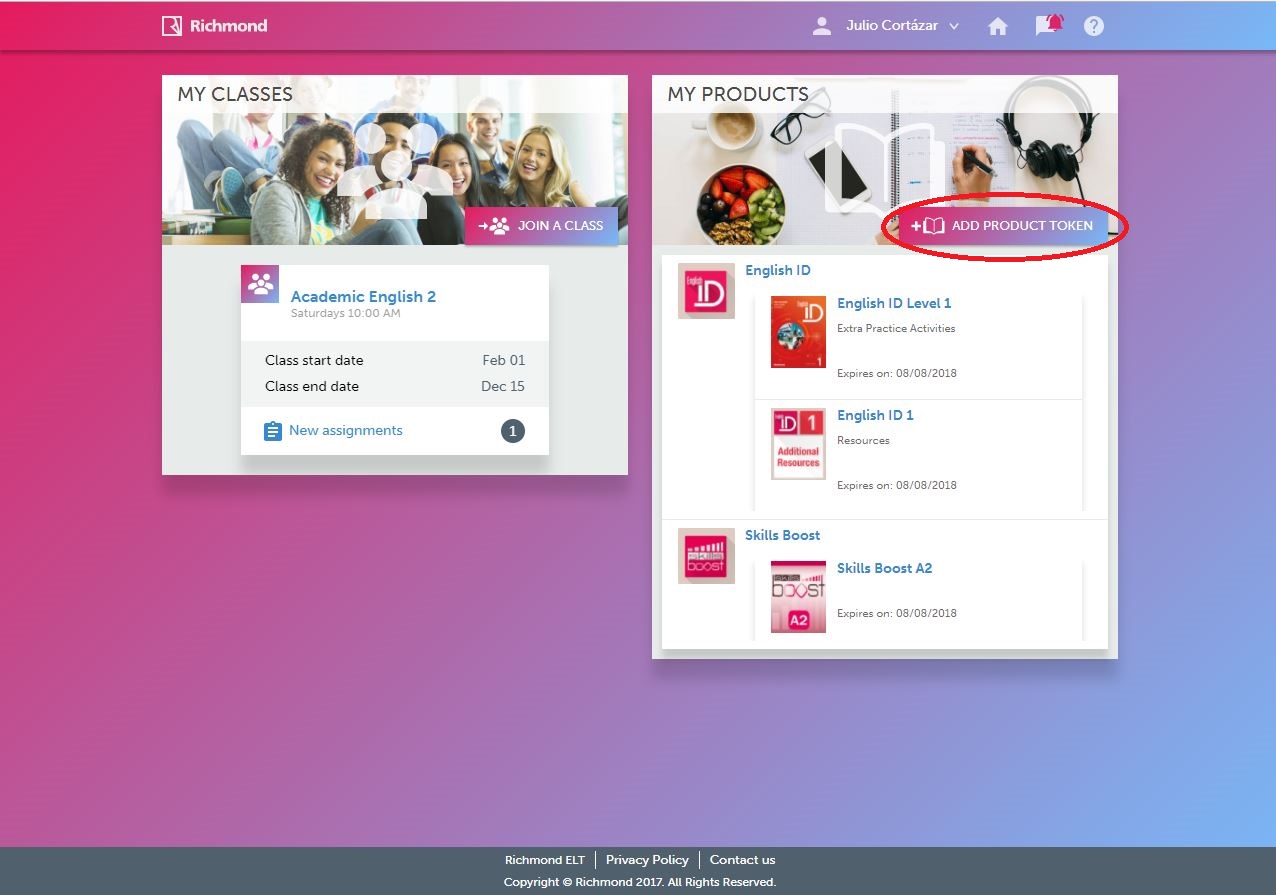Open the New assignments link
Viewport: 1276px width, 895px height.
tap(345, 431)
